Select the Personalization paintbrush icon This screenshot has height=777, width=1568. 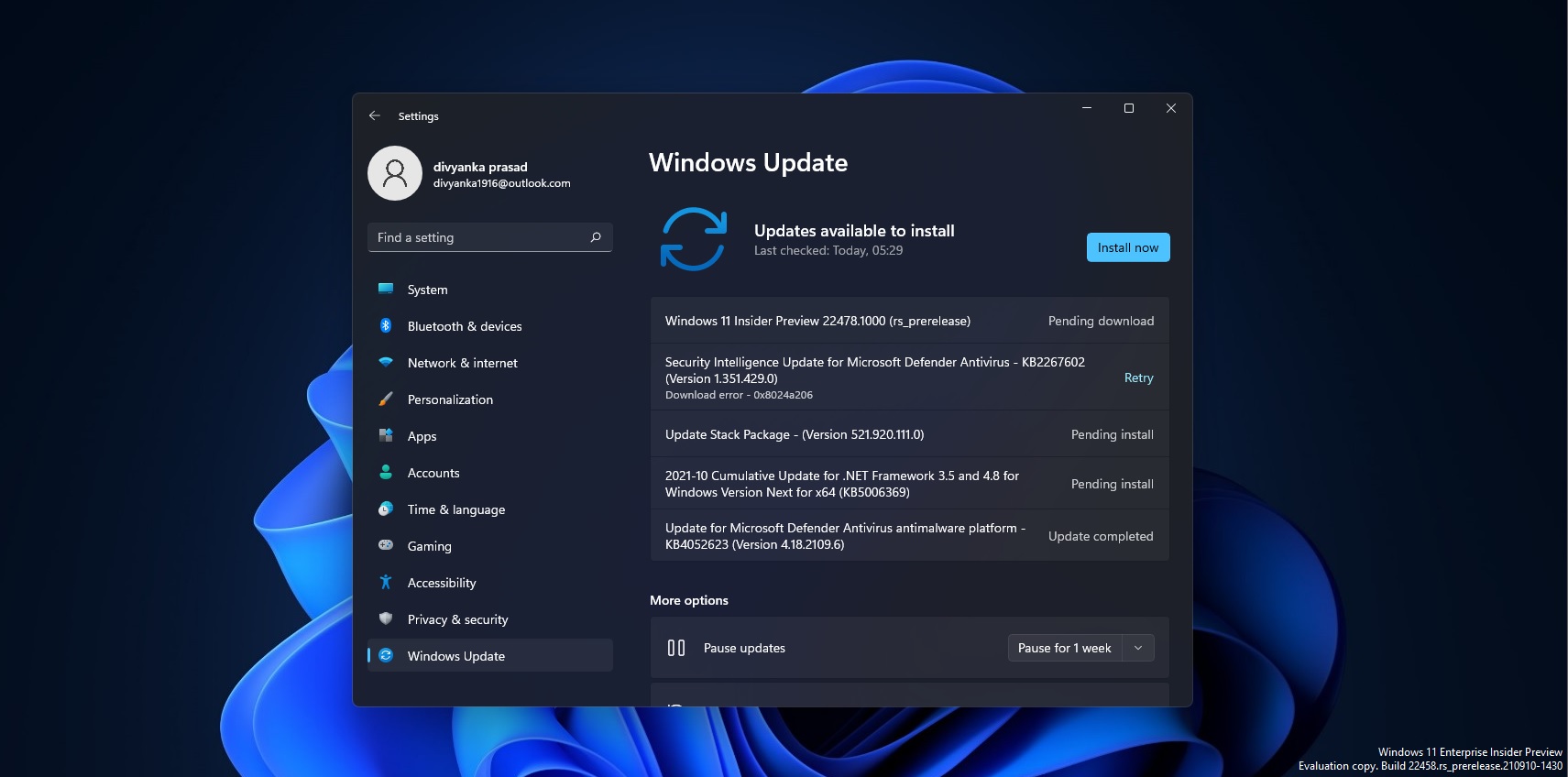point(386,399)
